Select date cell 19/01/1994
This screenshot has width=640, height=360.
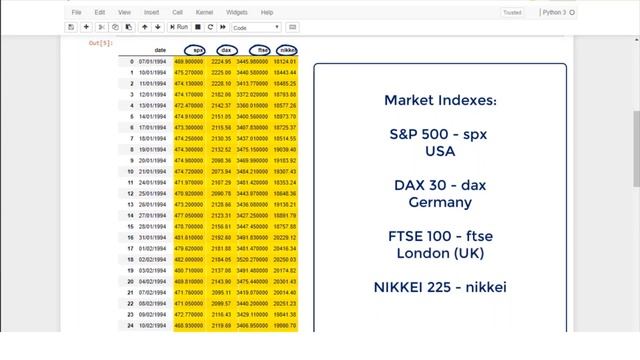coord(152,150)
